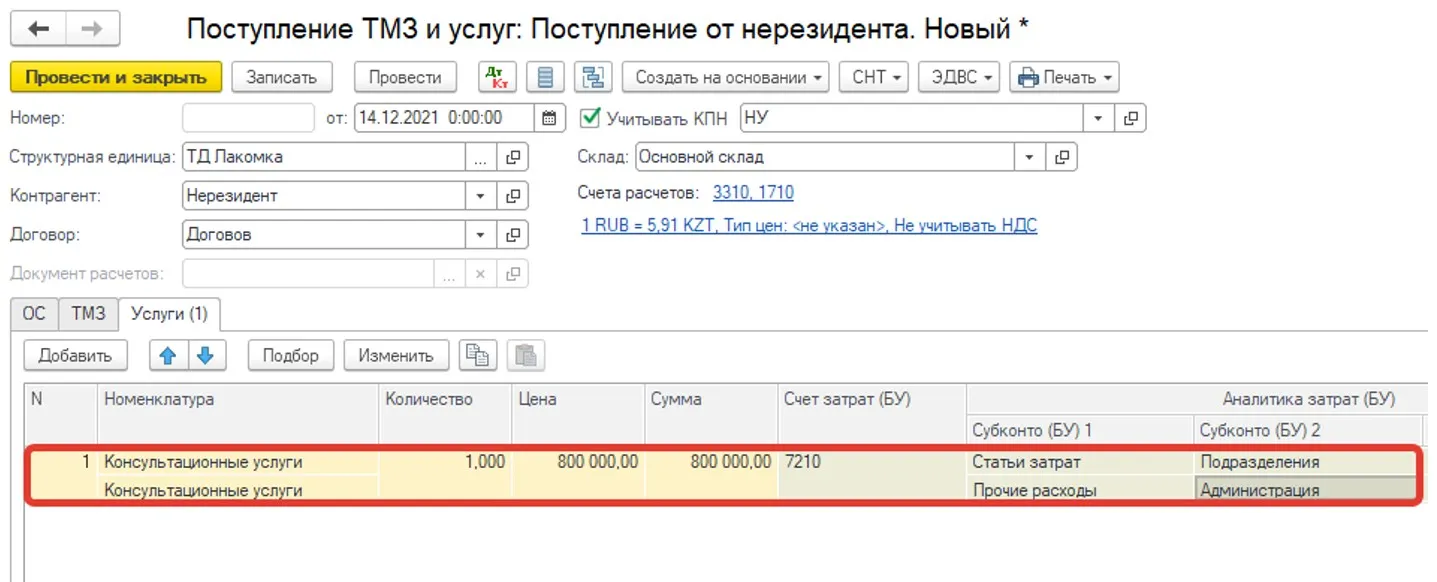Open Основной склад warehouse card icon
Viewport: 1437px width, 582px height.
[x=1062, y=157]
